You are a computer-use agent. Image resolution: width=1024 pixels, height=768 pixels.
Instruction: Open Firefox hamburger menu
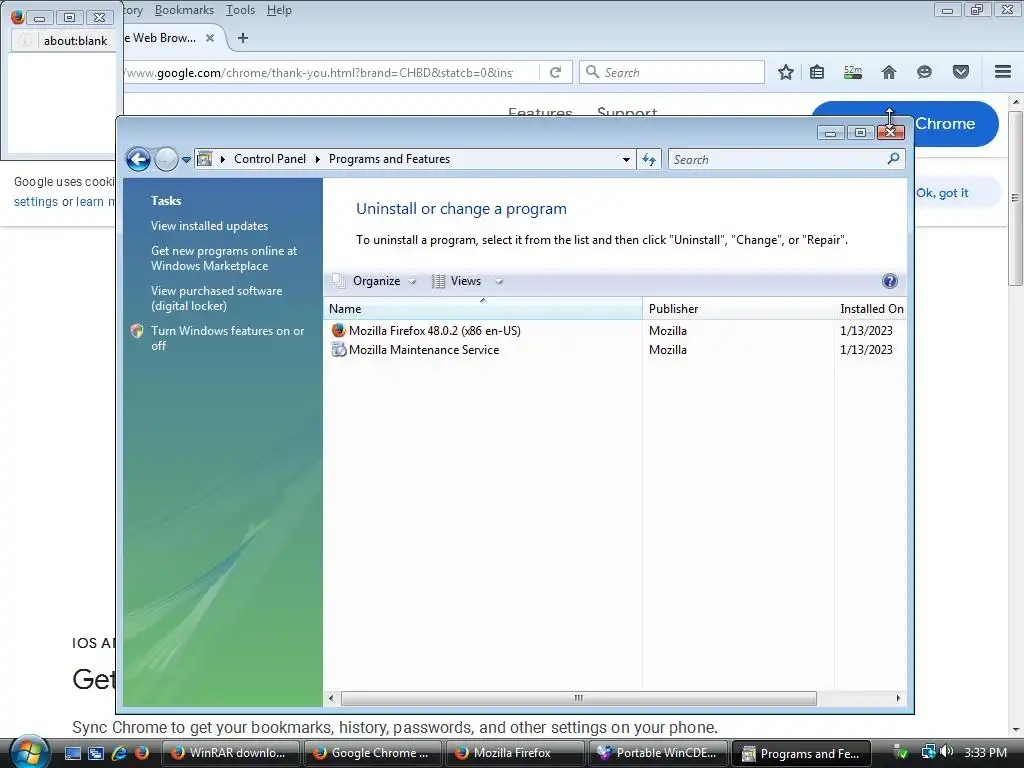click(x=1003, y=72)
